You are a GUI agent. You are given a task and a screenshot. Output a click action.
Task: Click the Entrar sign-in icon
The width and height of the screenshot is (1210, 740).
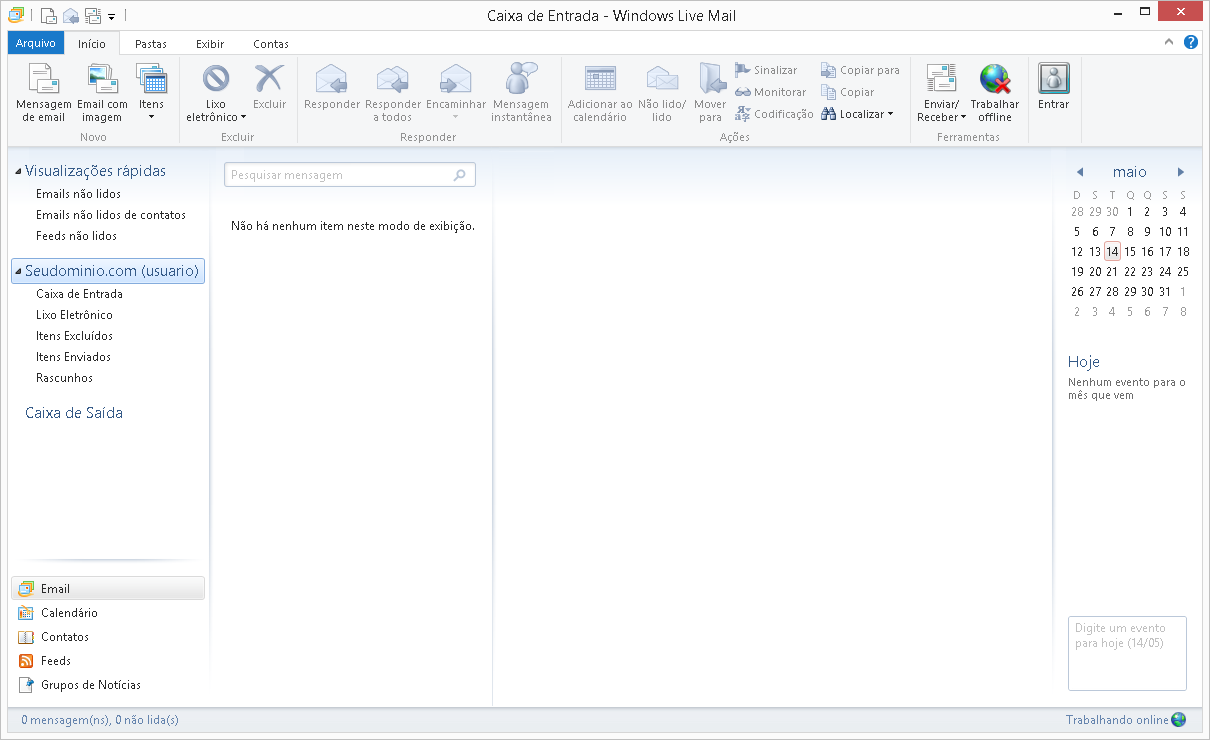(1053, 79)
